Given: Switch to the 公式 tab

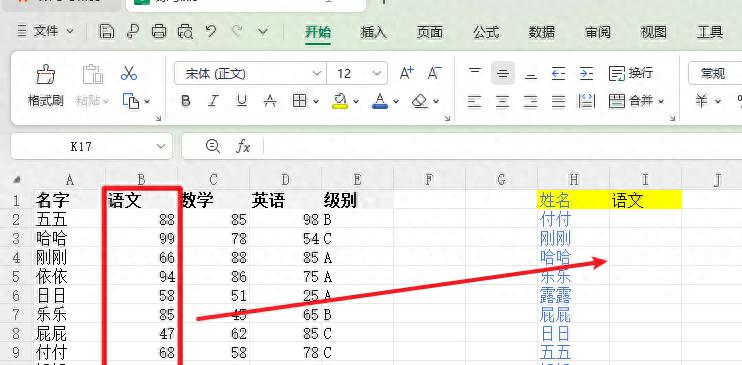Looking at the screenshot, I should [486, 32].
